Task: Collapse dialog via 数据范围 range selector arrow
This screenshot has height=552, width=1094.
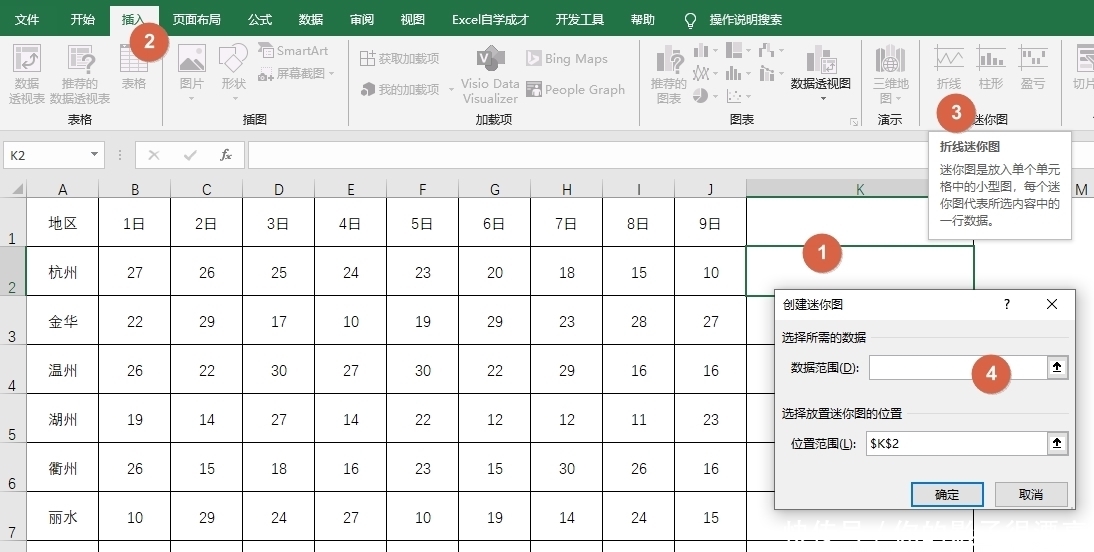Action: tap(1057, 367)
